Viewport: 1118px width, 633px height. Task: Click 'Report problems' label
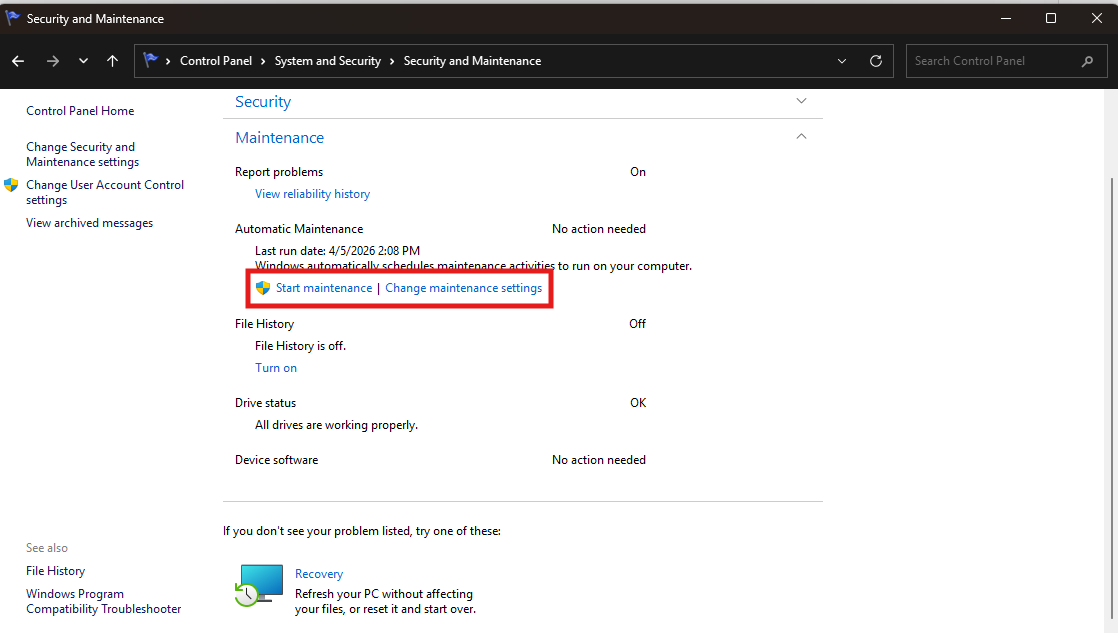pyautogui.click(x=279, y=172)
